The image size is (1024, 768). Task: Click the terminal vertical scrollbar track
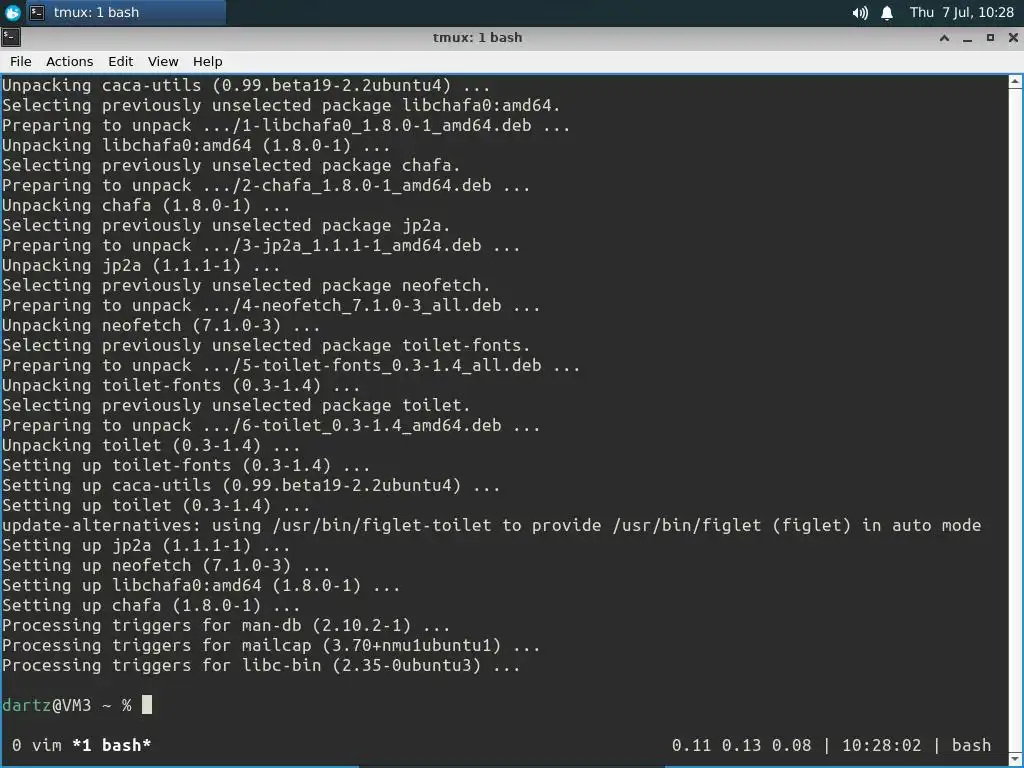tap(1016, 421)
